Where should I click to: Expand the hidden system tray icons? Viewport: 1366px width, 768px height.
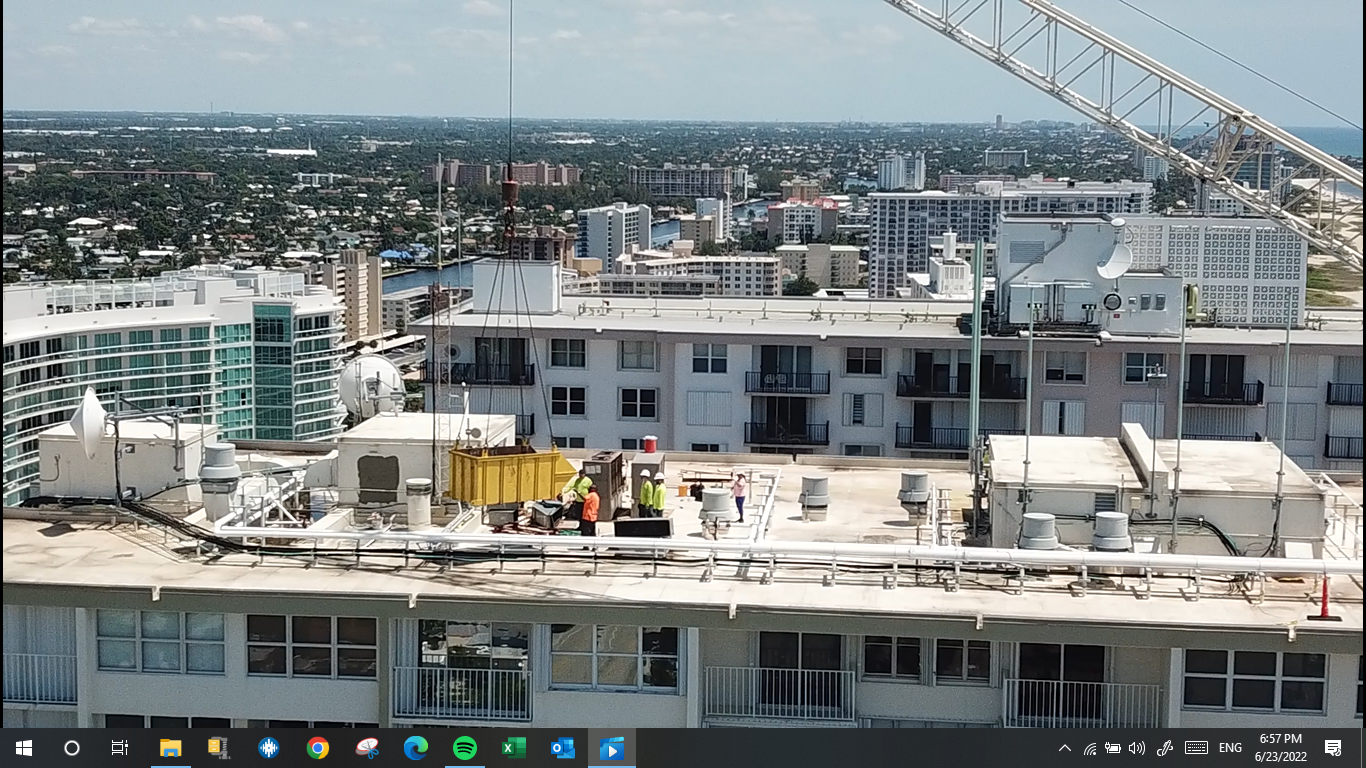(x=1065, y=748)
